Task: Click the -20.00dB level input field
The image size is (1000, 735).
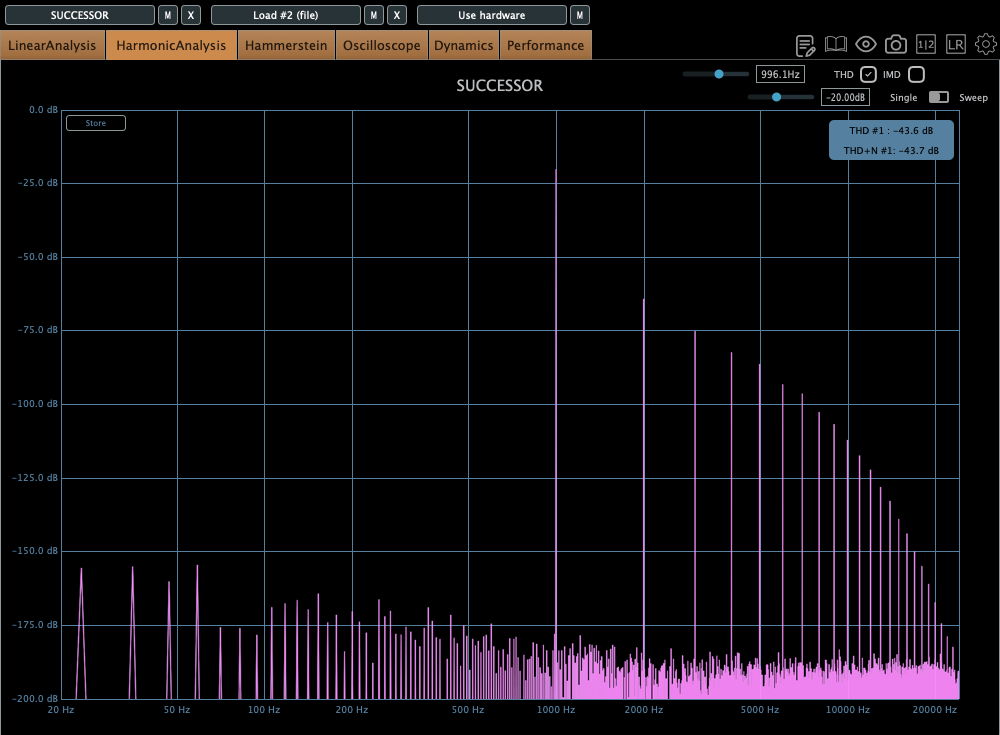Action: (x=845, y=97)
